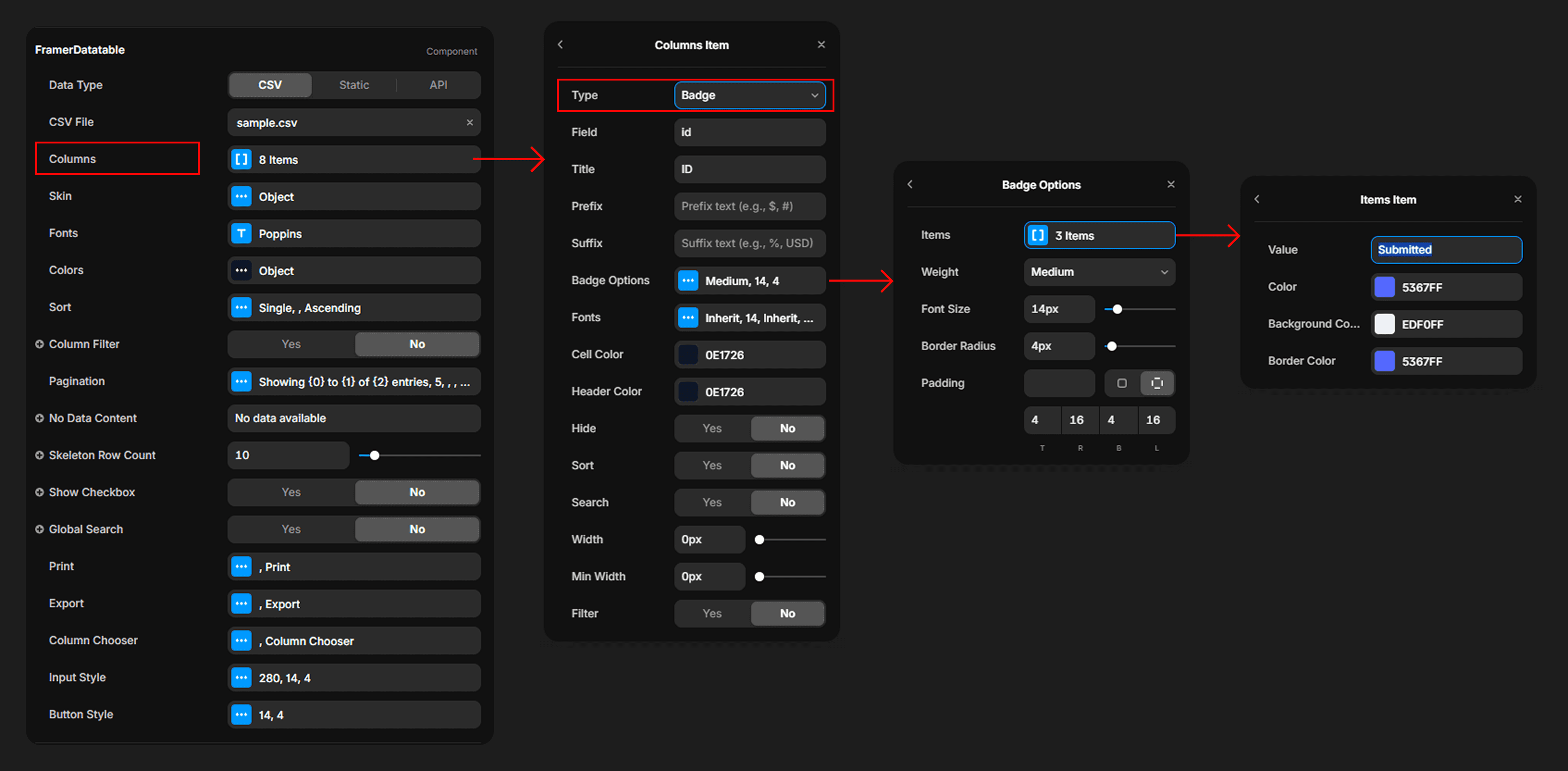The width and height of the screenshot is (1568, 771).
Task: Switch Data Type to API
Action: click(438, 85)
